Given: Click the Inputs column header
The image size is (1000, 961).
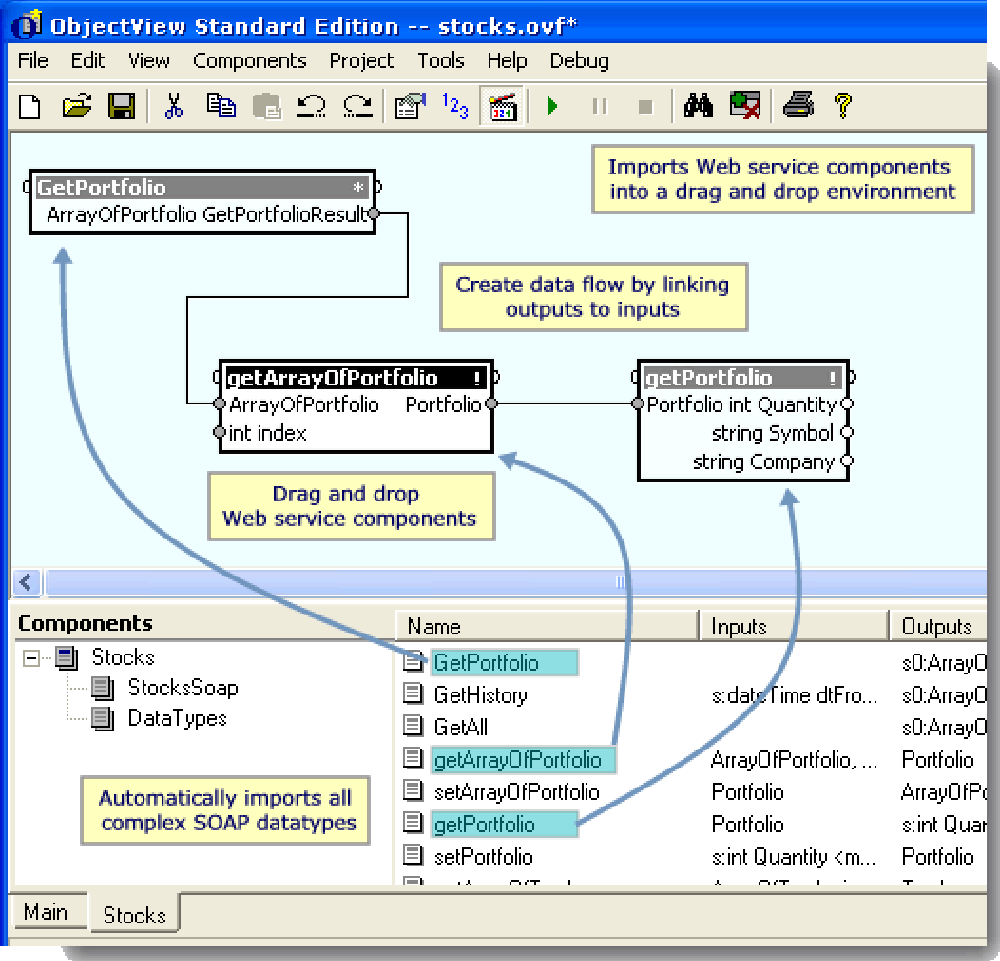Looking at the screenshot, I should pos(793,626).
